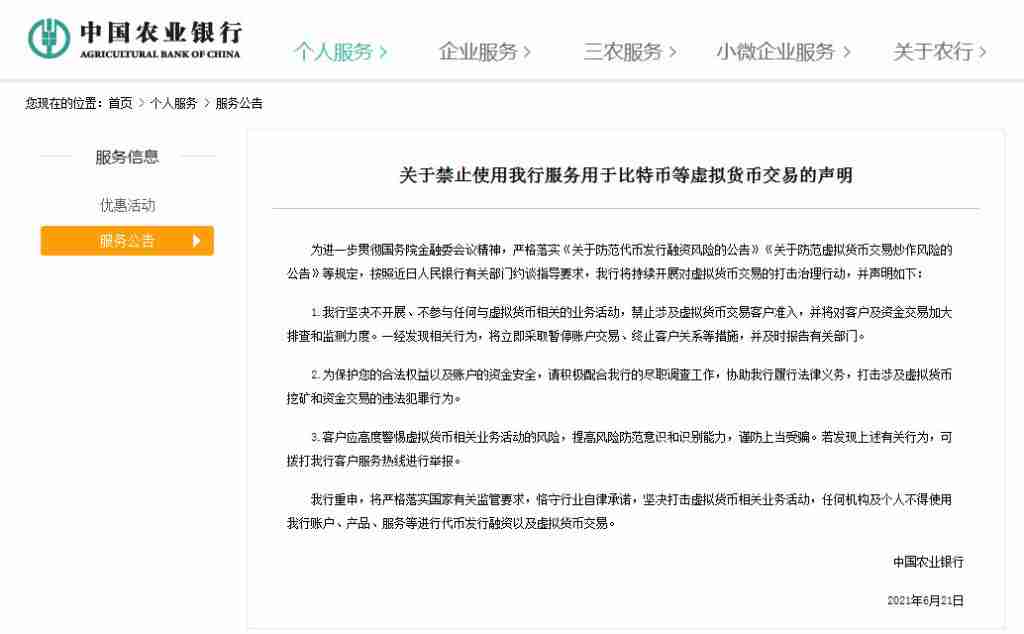Select 优惠活动 in the sidebar
The width and height of the screenshot is (1024, 634).
click(x=127, y=205)
